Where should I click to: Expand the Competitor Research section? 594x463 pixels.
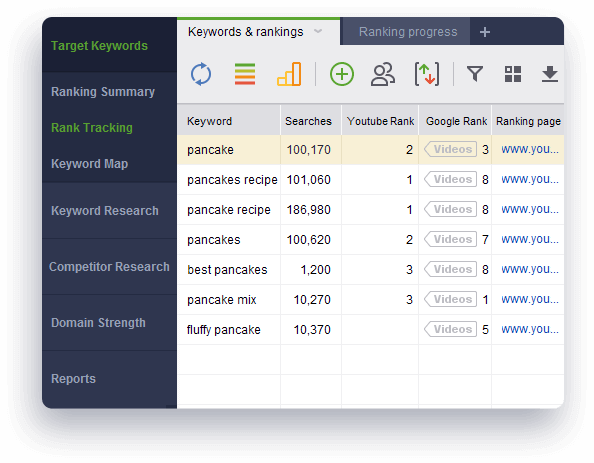coord(109,267)
